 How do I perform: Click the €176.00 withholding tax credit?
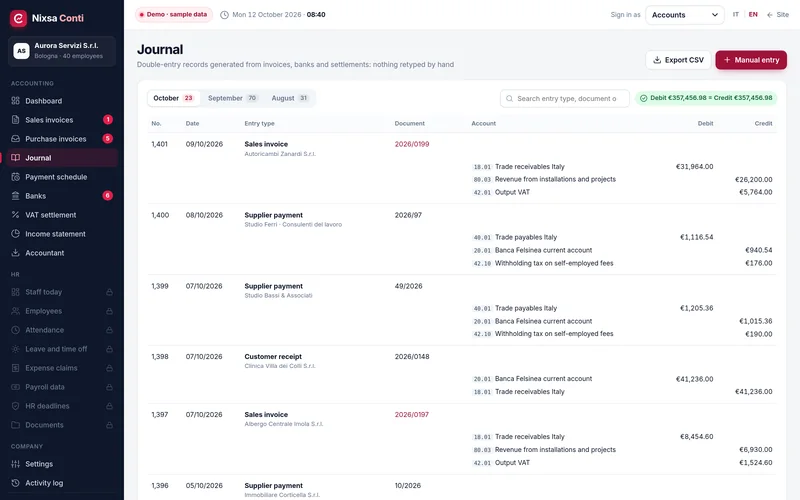pyautogui.click(x=759, y=263)
